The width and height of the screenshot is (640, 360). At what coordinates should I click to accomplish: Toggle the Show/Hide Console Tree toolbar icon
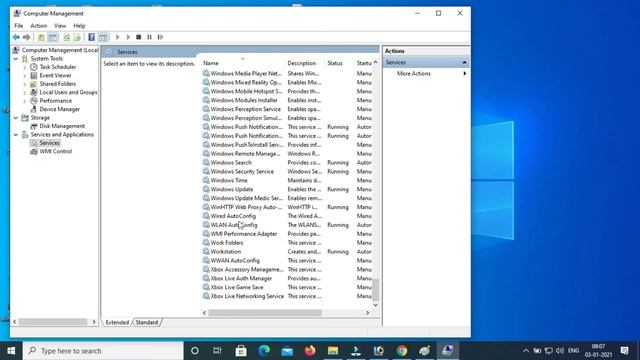pos(53,37)
